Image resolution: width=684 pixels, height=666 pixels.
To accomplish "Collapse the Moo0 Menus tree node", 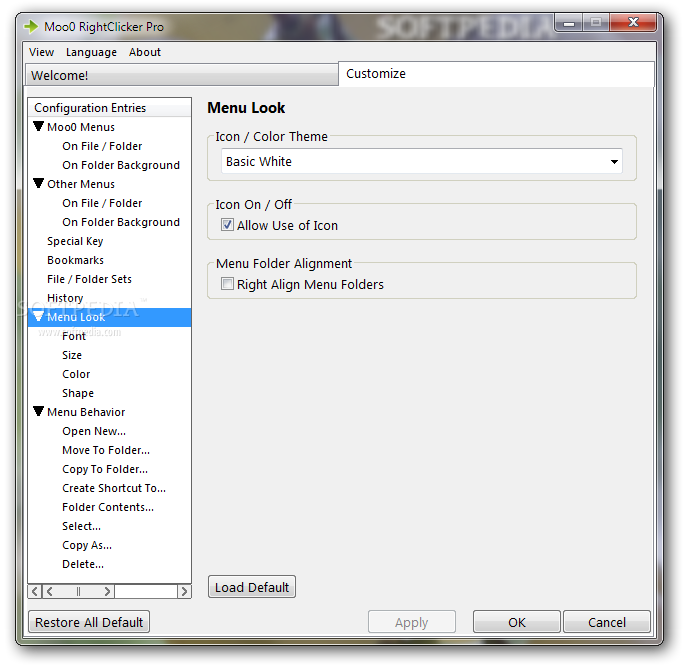I will pos(38,126).
